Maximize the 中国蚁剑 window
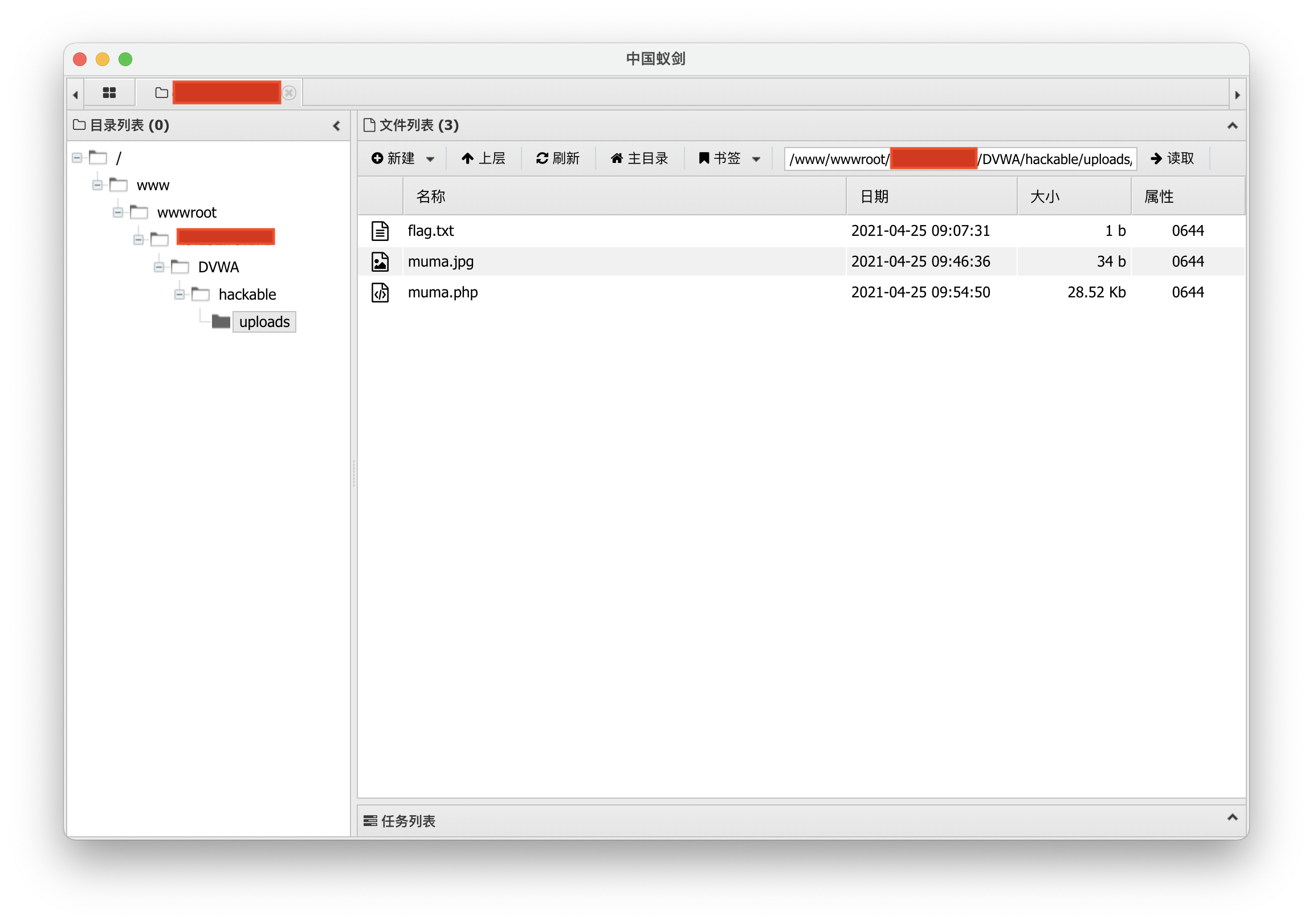Viewport: 1313px width, 924px height. click(x=126, y=59)
